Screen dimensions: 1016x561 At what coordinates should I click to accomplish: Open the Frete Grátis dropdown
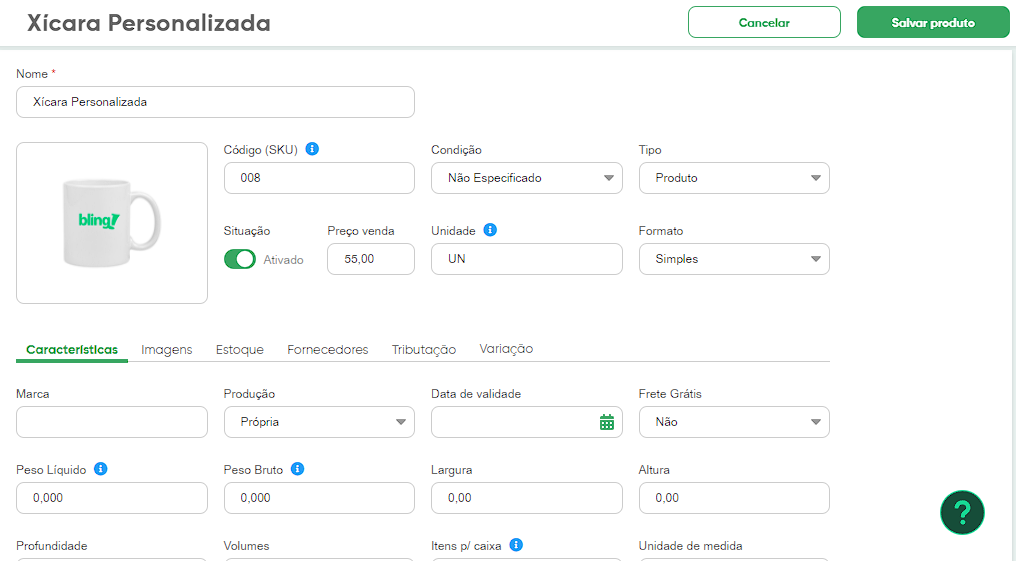click(x=733, y=422)
